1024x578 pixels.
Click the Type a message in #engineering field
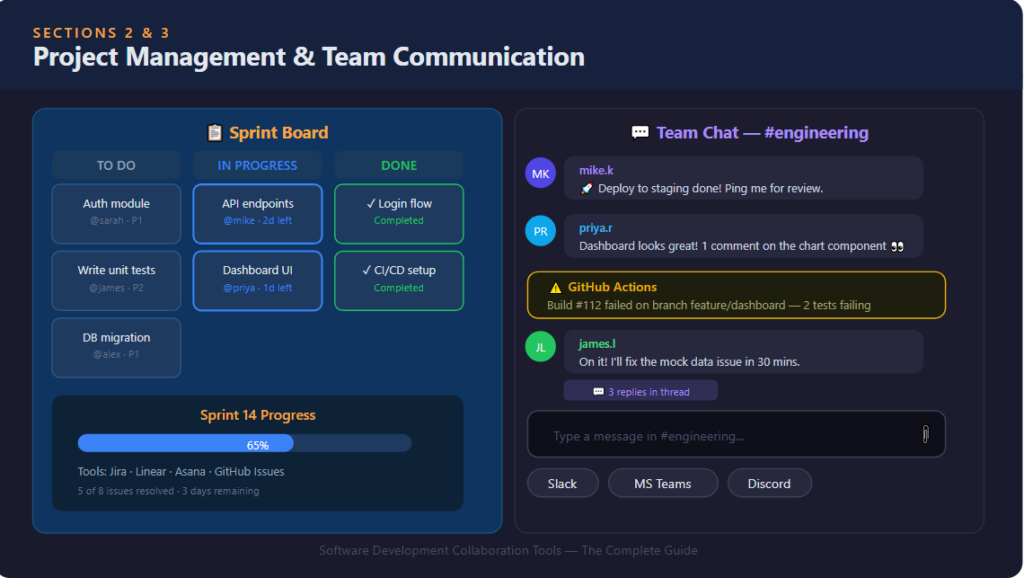point(736,434)
